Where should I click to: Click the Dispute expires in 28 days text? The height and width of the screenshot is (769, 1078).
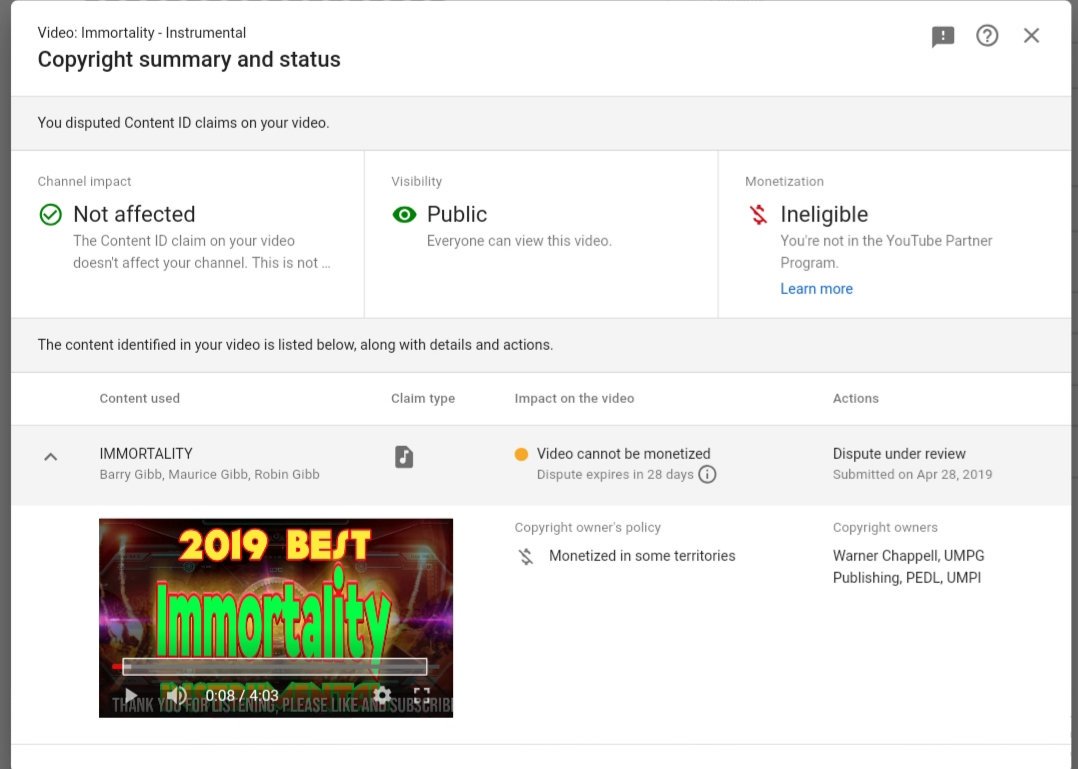click(x=615, y=474)
